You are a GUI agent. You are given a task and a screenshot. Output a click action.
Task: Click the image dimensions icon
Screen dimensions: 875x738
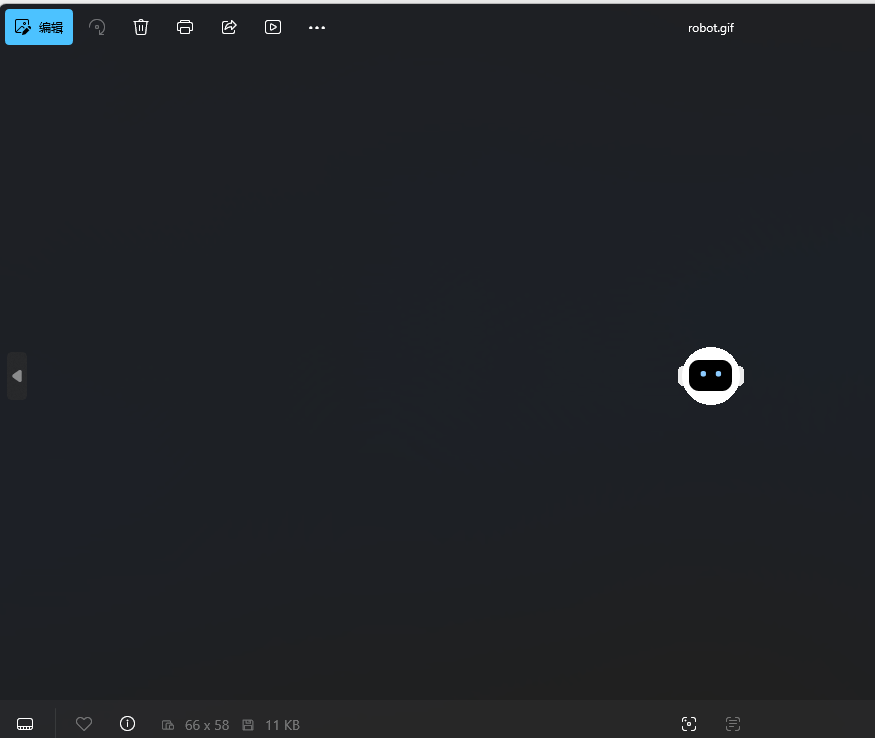tap(168, 725)
